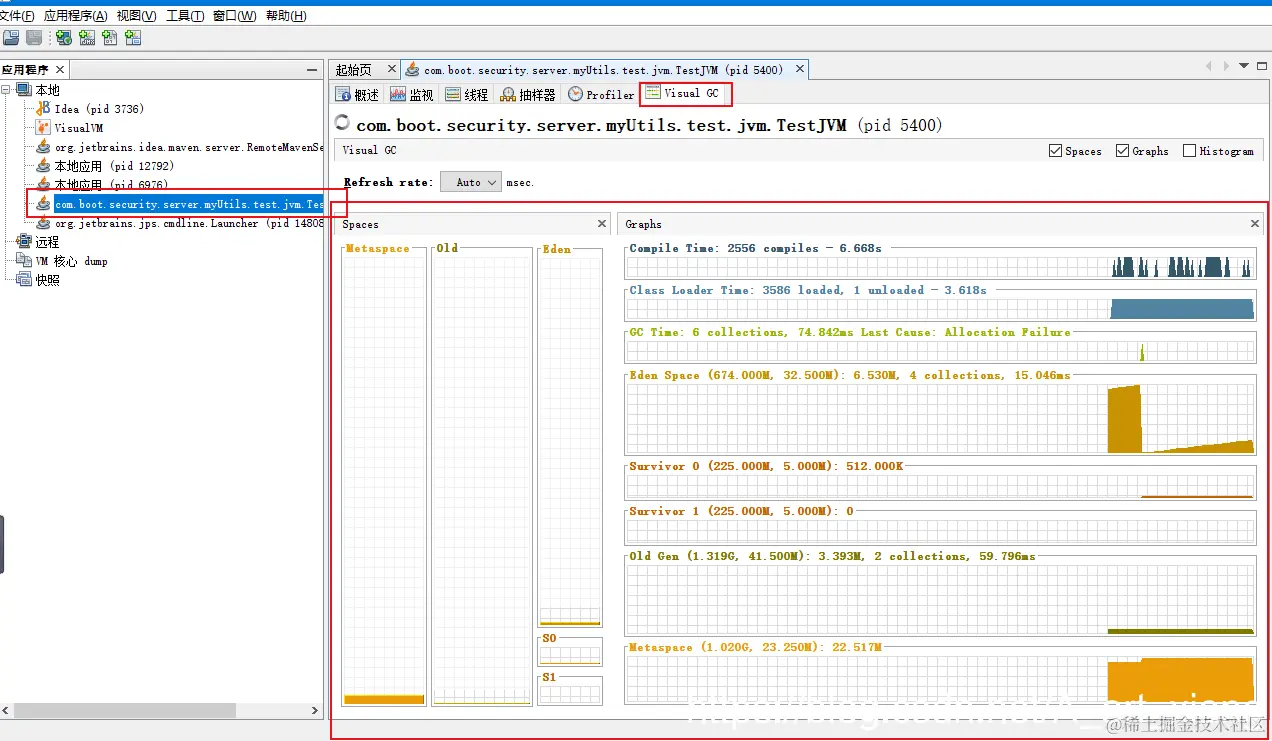
Task: Click the Old Gen graph label text
Action: tap(833, 556)
